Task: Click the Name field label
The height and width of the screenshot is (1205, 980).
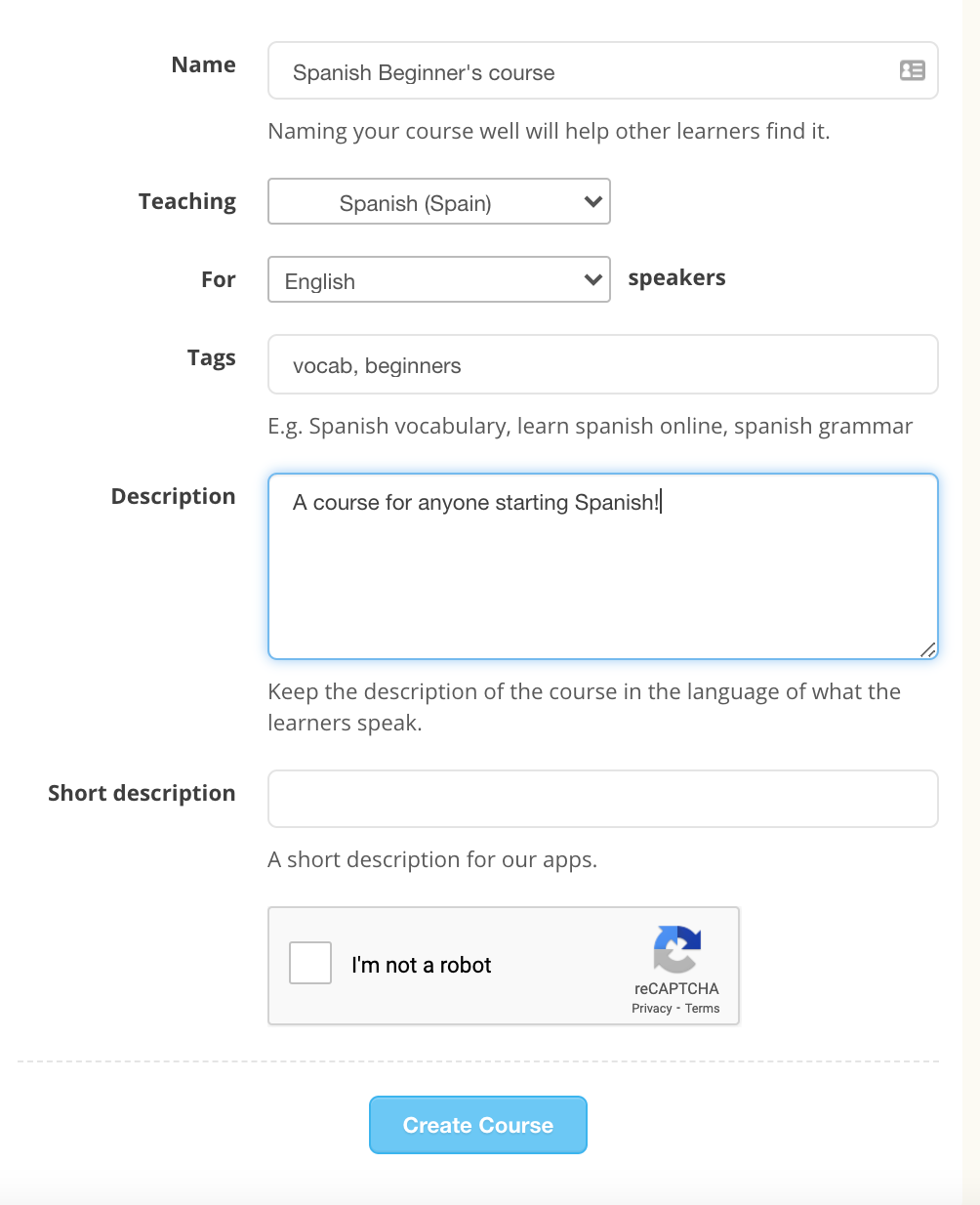Action: [203, 65]
